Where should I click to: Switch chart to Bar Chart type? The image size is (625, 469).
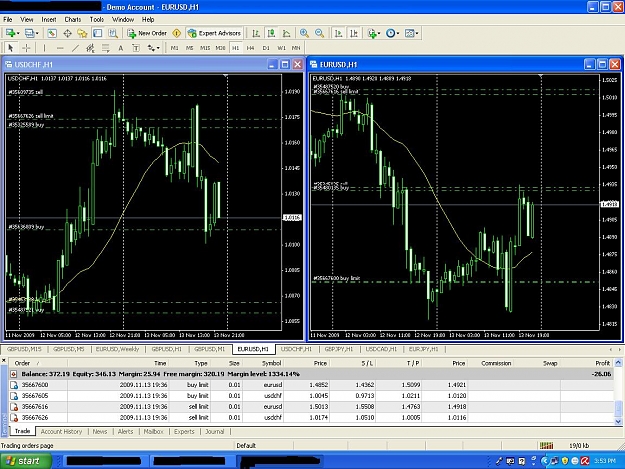tap(256, 33)
